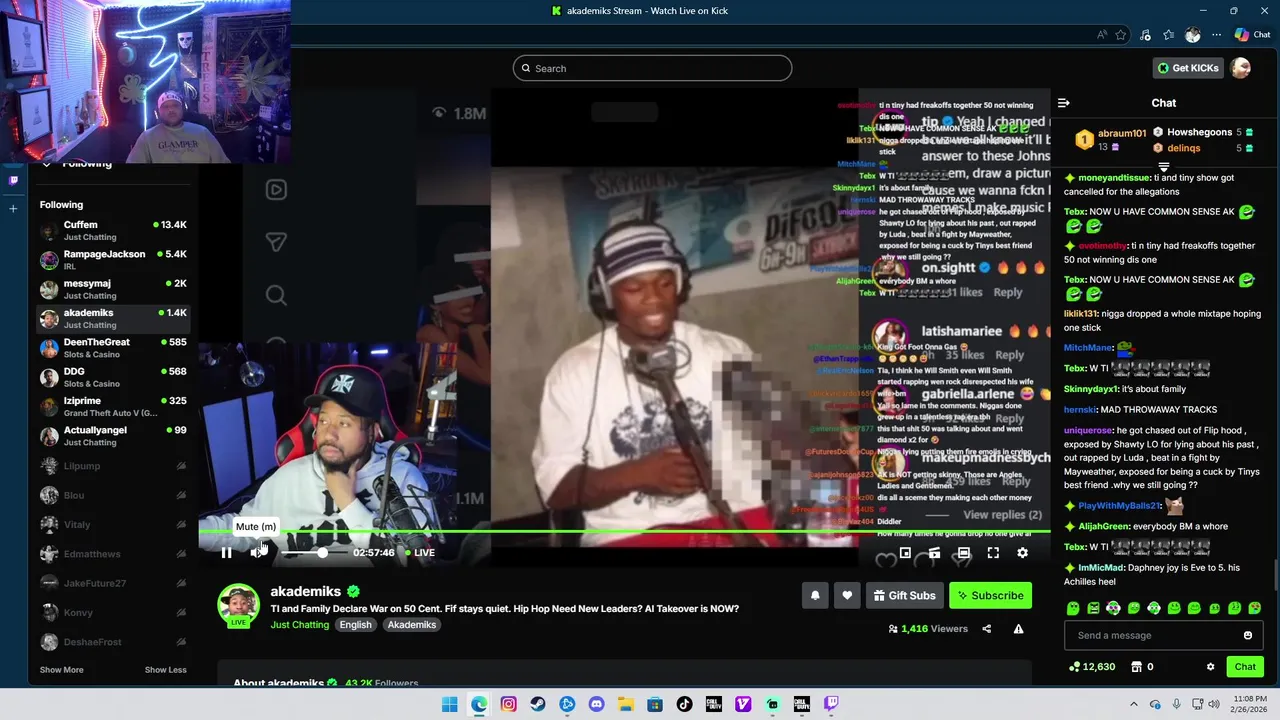
Task: Open TikTok from taskbar
Action: tap(684, 704)
